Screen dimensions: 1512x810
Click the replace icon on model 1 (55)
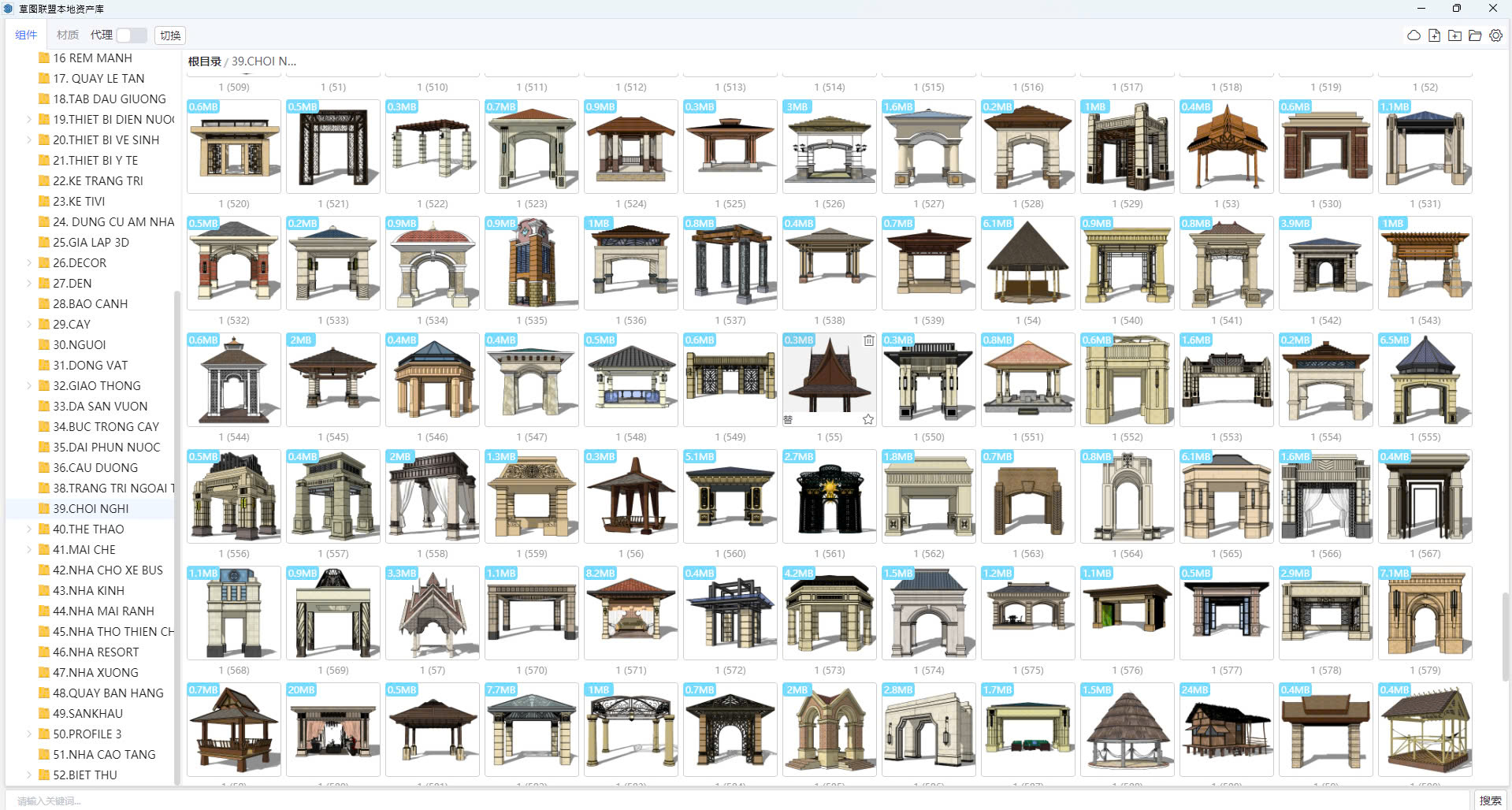[788, 420]
